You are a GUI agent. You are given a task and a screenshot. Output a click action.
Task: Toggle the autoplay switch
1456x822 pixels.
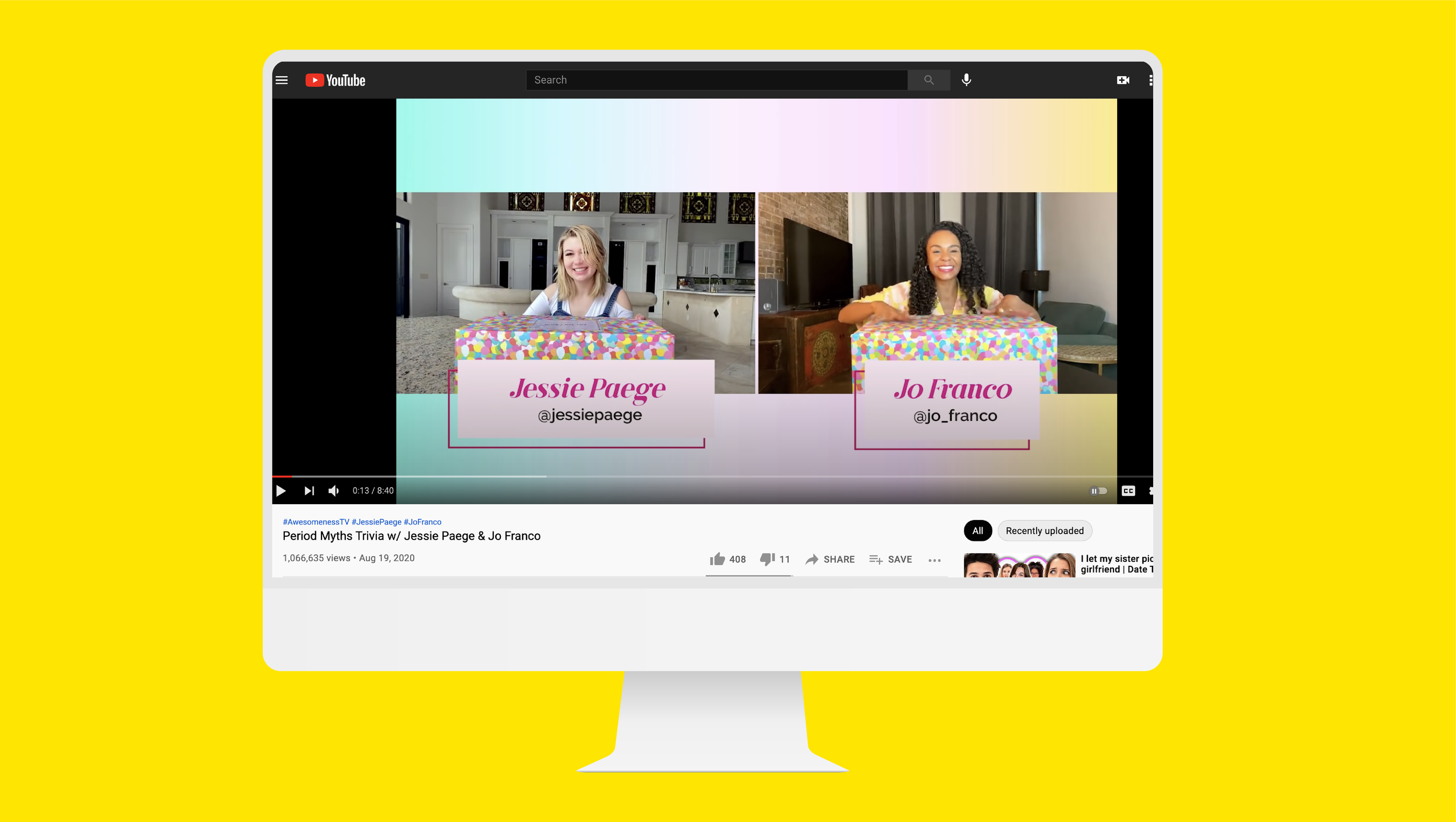pos(1098,491)
